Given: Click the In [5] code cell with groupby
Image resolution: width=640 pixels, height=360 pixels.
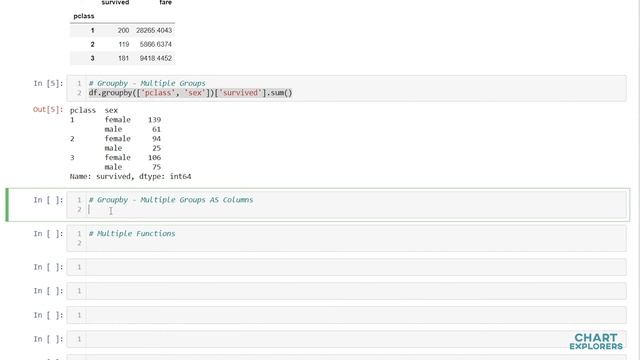Looking at the screenshot, I should 346,88.
